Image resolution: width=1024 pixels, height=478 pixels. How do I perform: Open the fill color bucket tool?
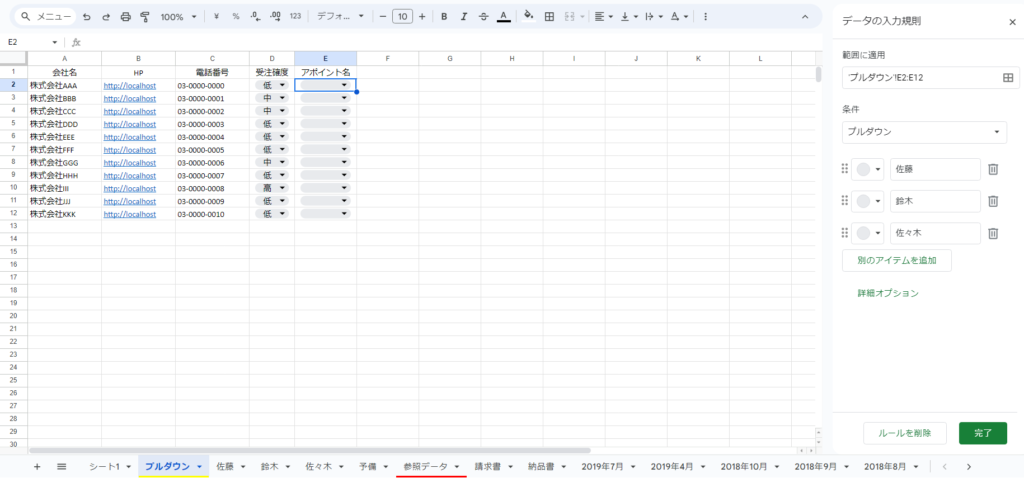click(x=528, y=17)
